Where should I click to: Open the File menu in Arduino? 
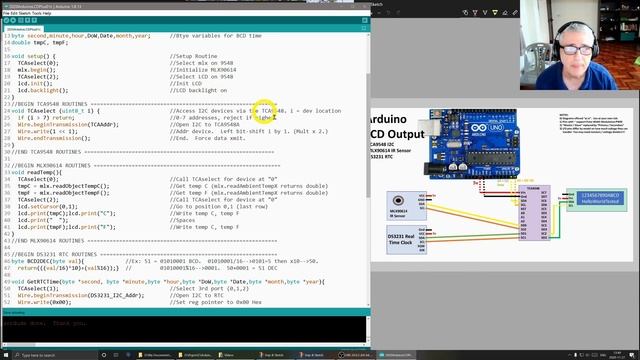tap(6, 13)
